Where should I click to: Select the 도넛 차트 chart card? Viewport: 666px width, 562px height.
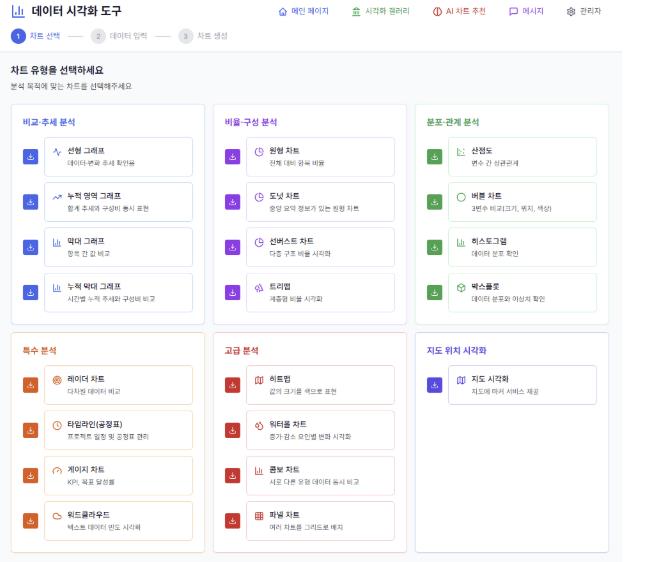click(x=321, y=202)
